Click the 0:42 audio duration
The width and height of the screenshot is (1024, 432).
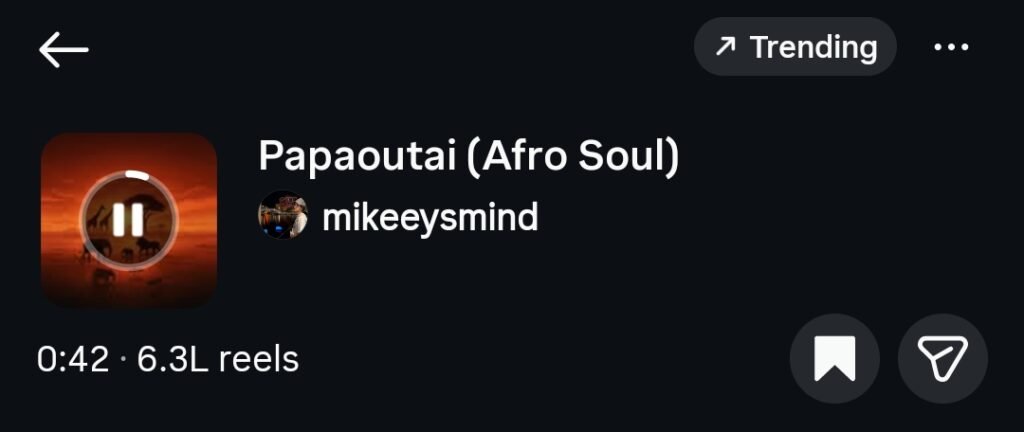point(72,359)
